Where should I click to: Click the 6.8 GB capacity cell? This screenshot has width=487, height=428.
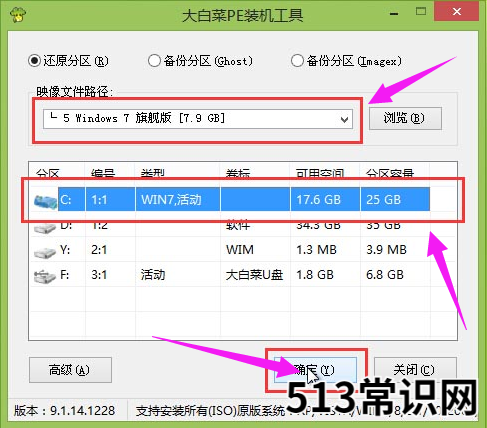(x=385, y=275)
